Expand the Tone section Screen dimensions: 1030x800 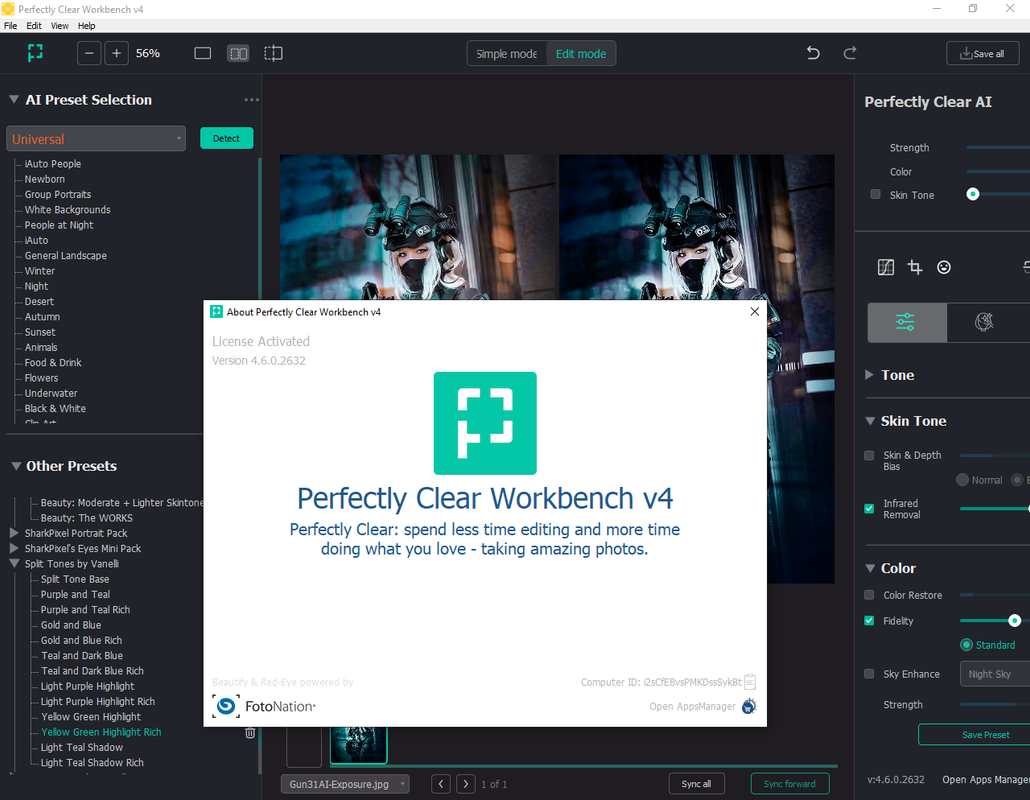coord(869,375)
